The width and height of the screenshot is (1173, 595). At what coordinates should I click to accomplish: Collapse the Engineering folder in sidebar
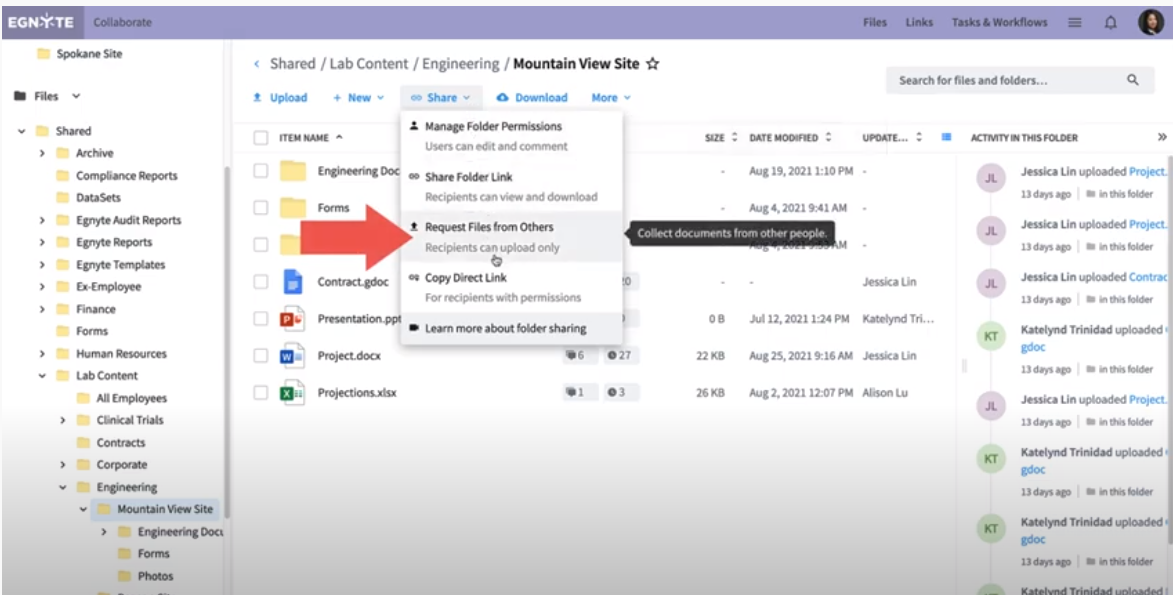click(x=63, y=488)
